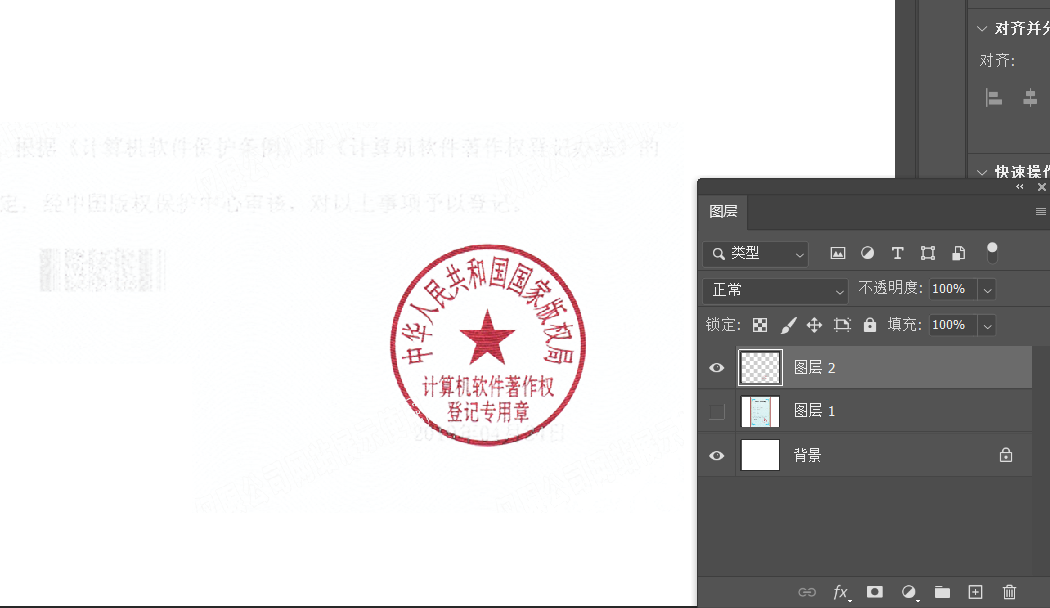Select the layer named 图层 1

[x=814, y=410]
